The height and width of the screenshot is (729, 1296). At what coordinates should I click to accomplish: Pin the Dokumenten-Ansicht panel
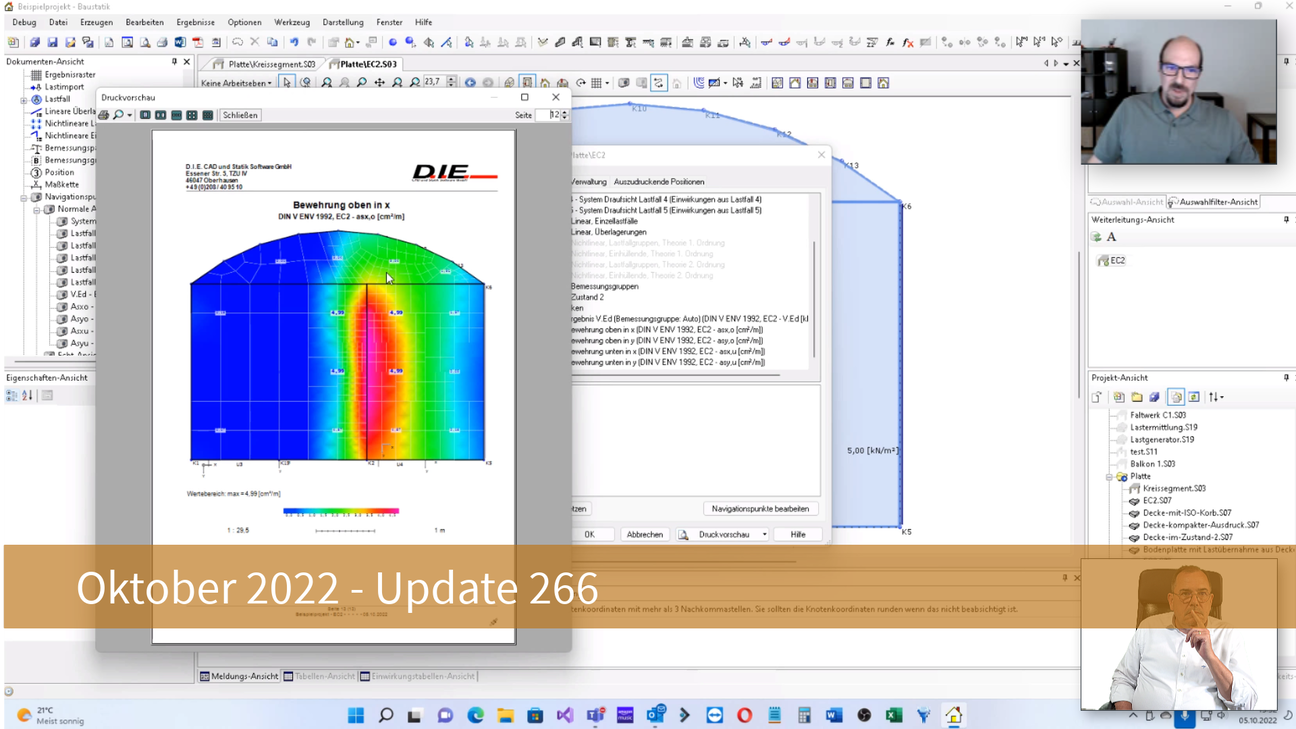pyautogui.click(x=174, y=62)
